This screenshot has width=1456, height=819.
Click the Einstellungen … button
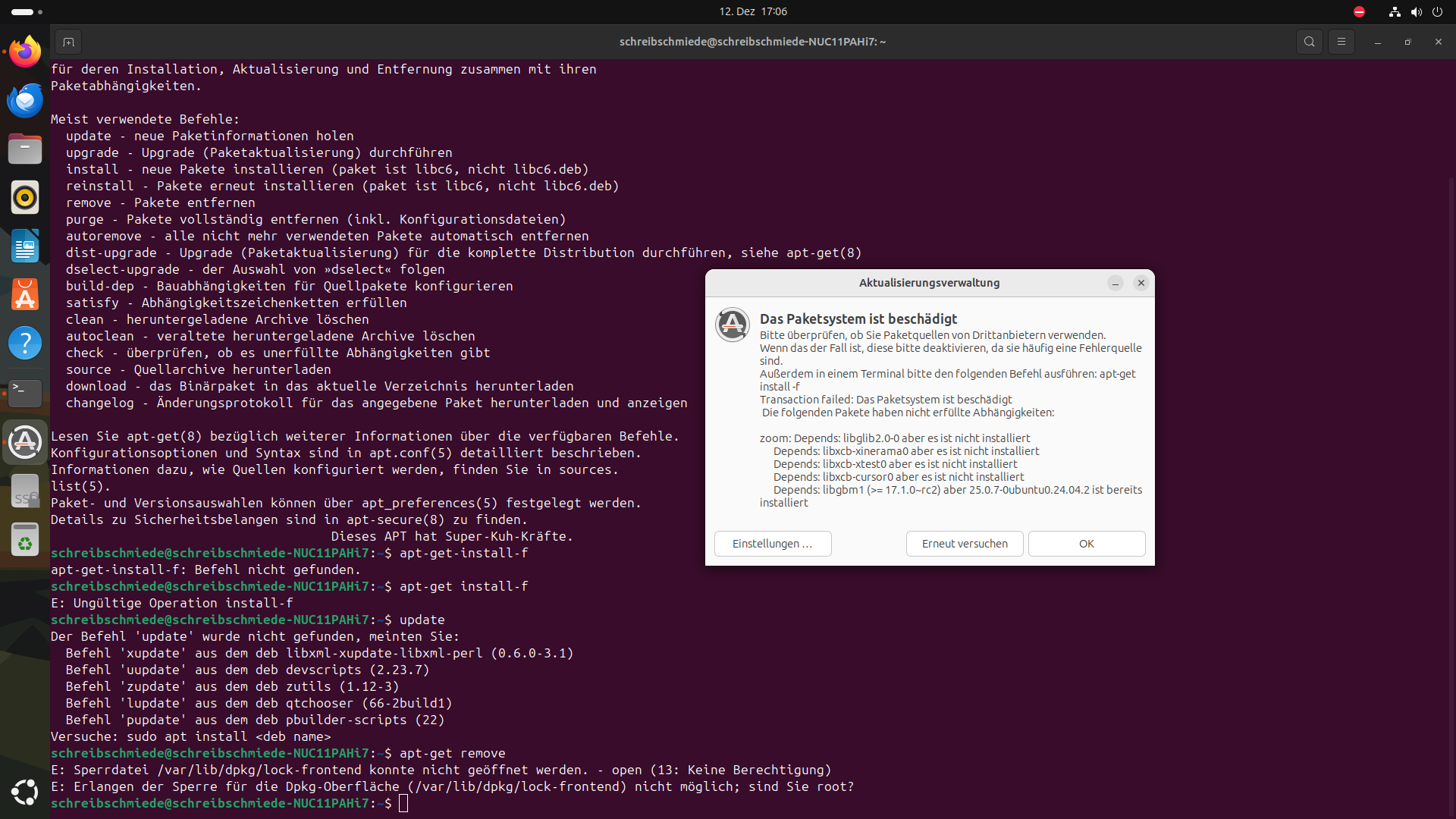point(772,544)
